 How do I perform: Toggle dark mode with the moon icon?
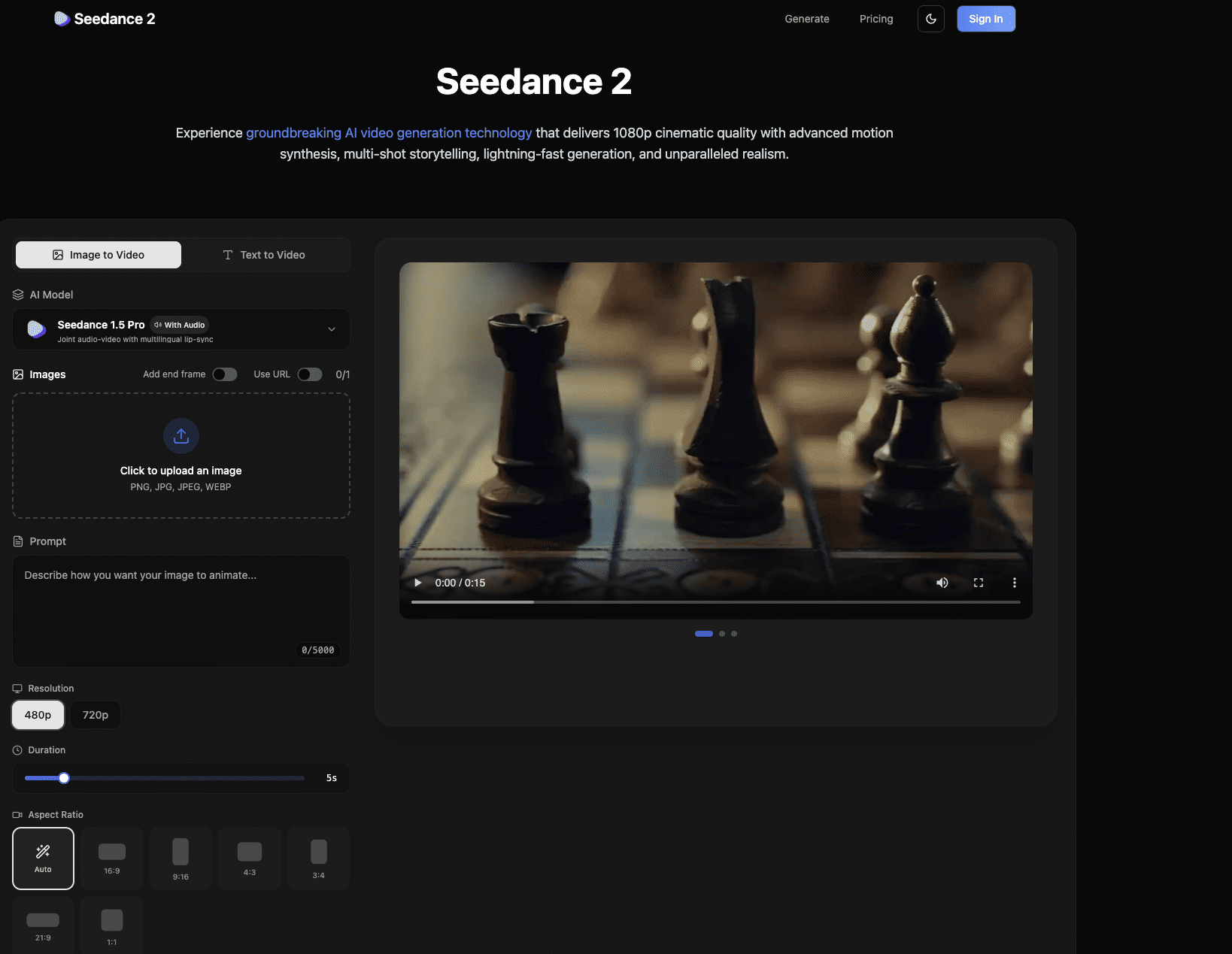point(930,19)
